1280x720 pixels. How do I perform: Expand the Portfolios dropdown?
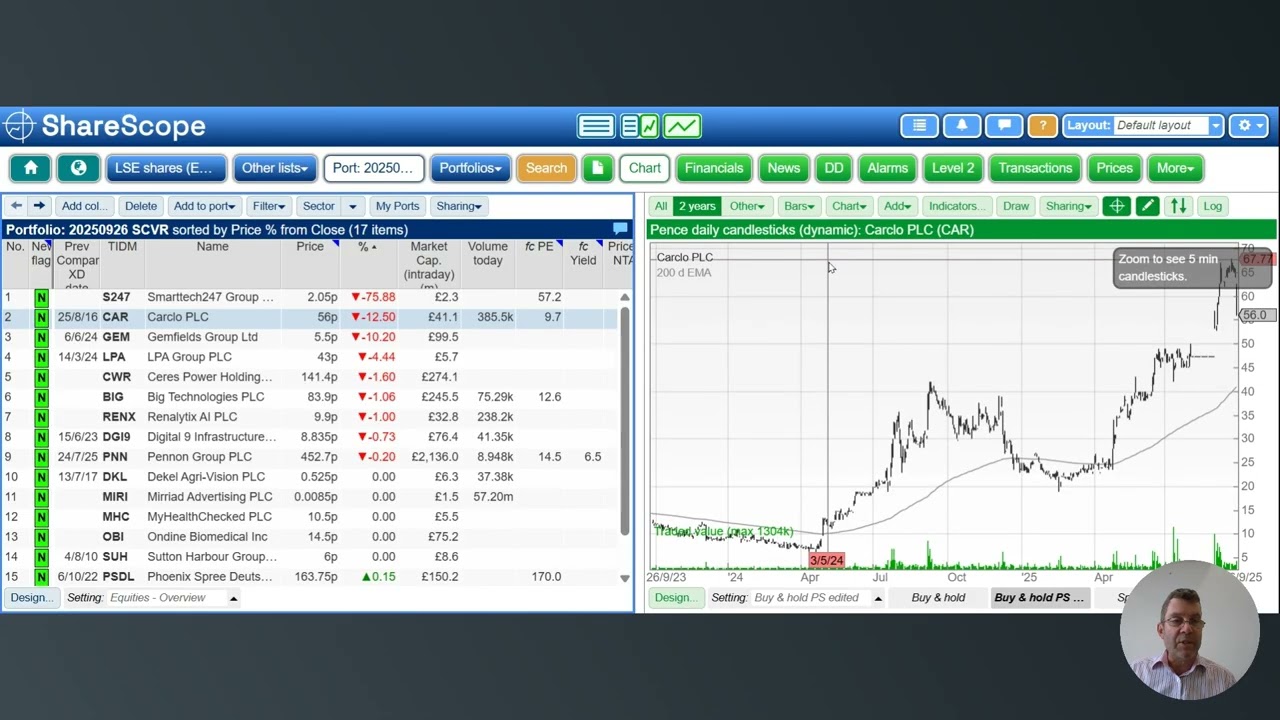coord(470,168)
